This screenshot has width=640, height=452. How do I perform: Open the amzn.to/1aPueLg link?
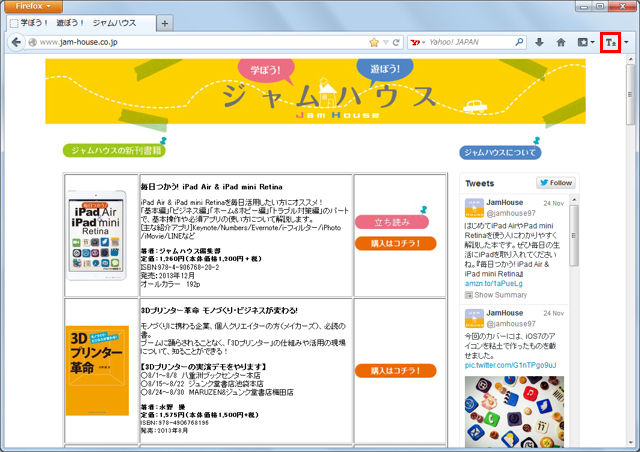[493, 283]
